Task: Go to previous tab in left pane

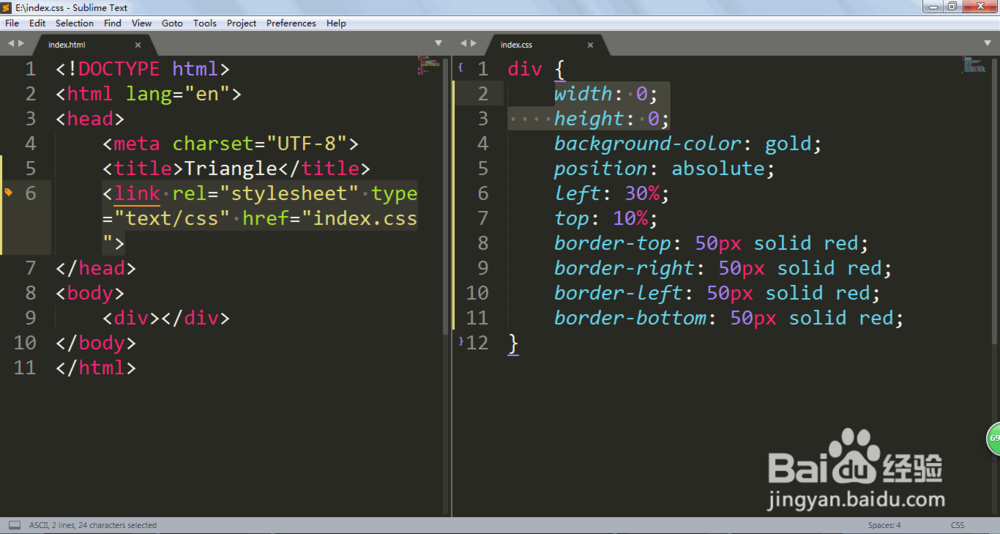Action: click(x=11, y=43)
